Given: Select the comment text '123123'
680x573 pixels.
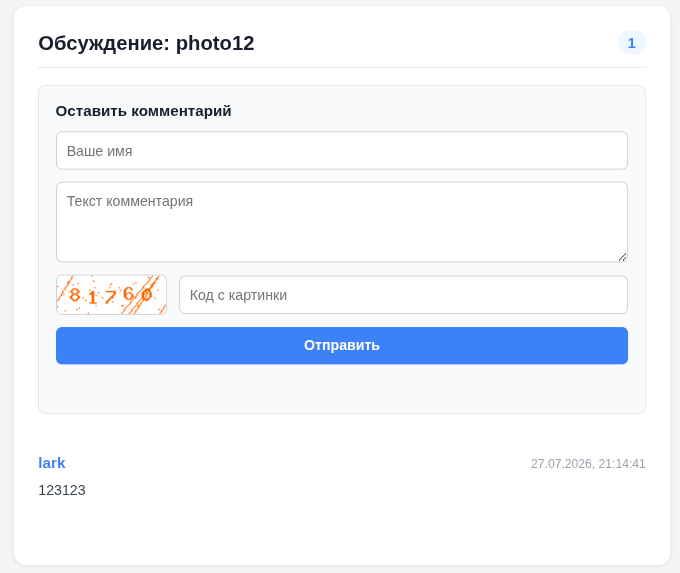Looking at the screenshot, I should 62,490.
